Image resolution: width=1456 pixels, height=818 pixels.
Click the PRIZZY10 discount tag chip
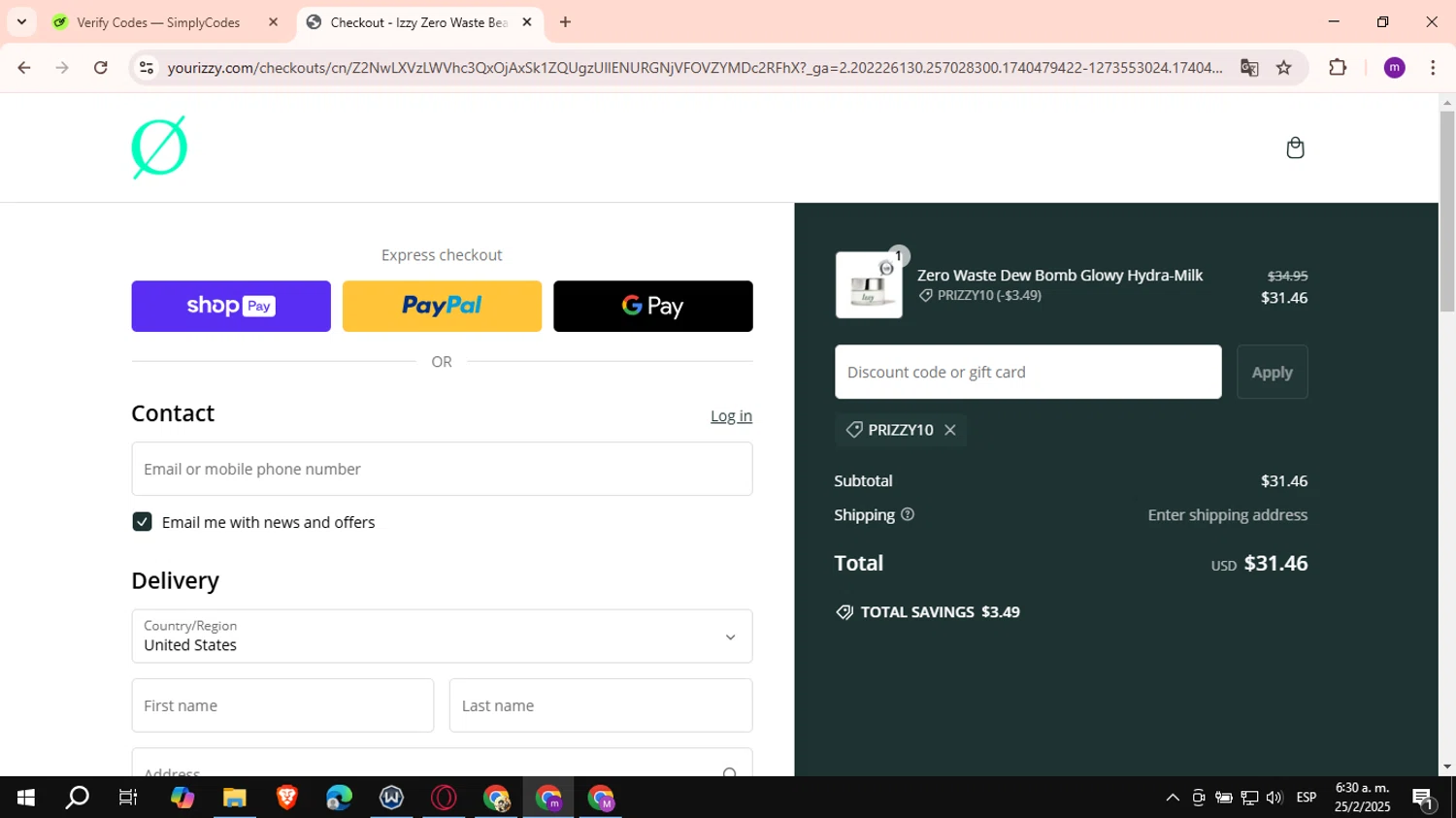click(x=900, y=430)
